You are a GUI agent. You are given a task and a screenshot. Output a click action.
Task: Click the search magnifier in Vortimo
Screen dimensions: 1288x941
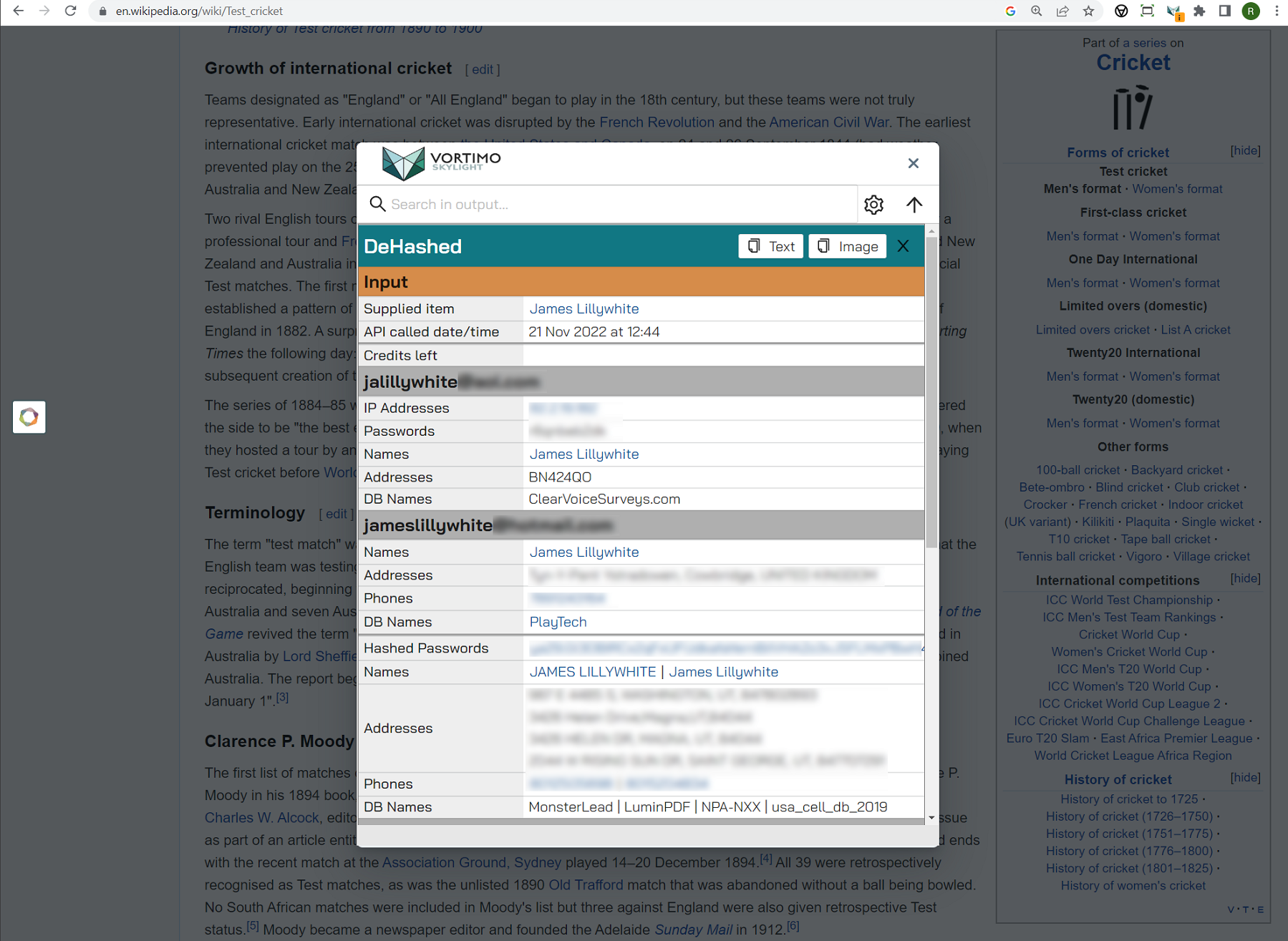(x=377, y=204)
